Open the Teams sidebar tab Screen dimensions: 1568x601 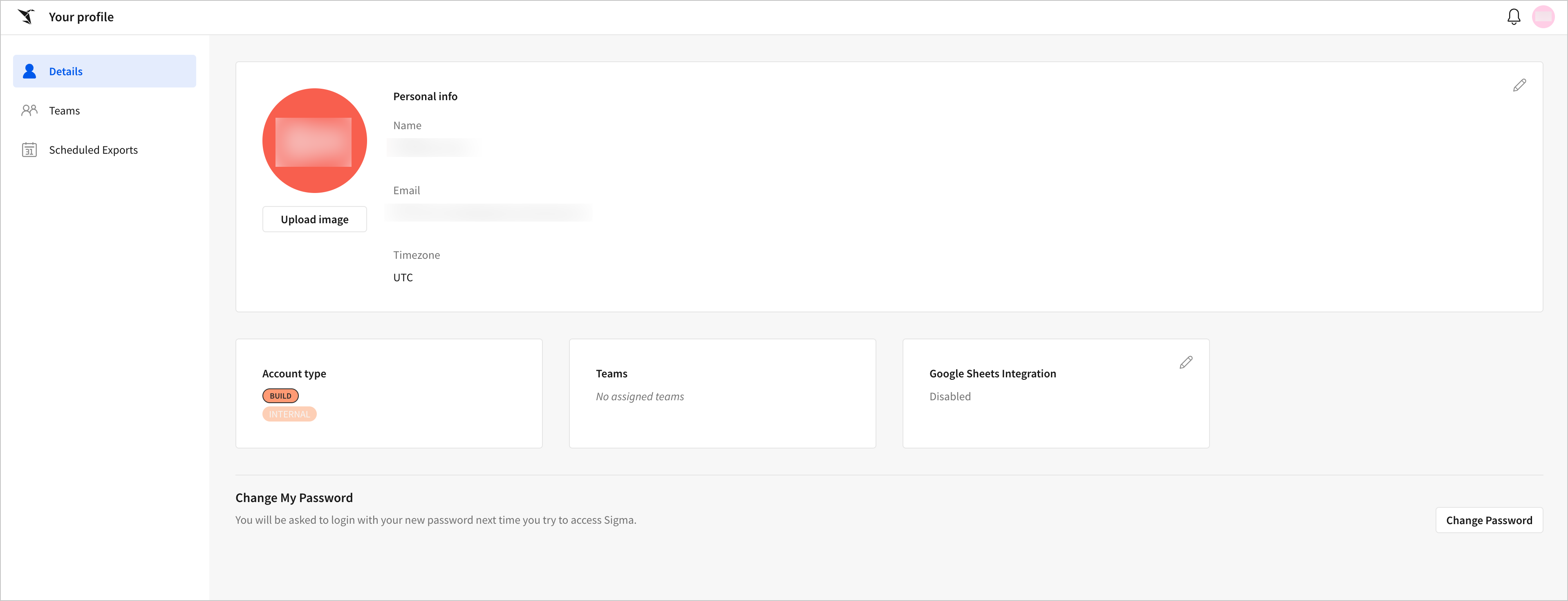[x=65, y=111]
